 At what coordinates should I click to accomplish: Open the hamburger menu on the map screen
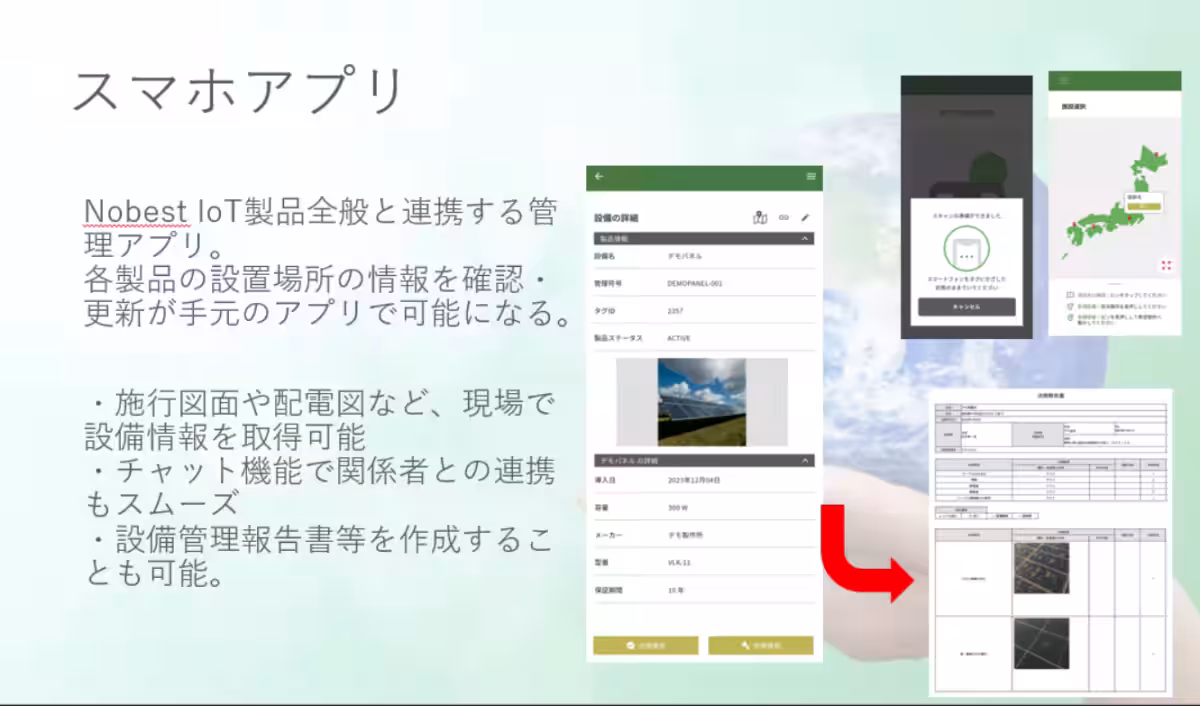pos(1065,80)
